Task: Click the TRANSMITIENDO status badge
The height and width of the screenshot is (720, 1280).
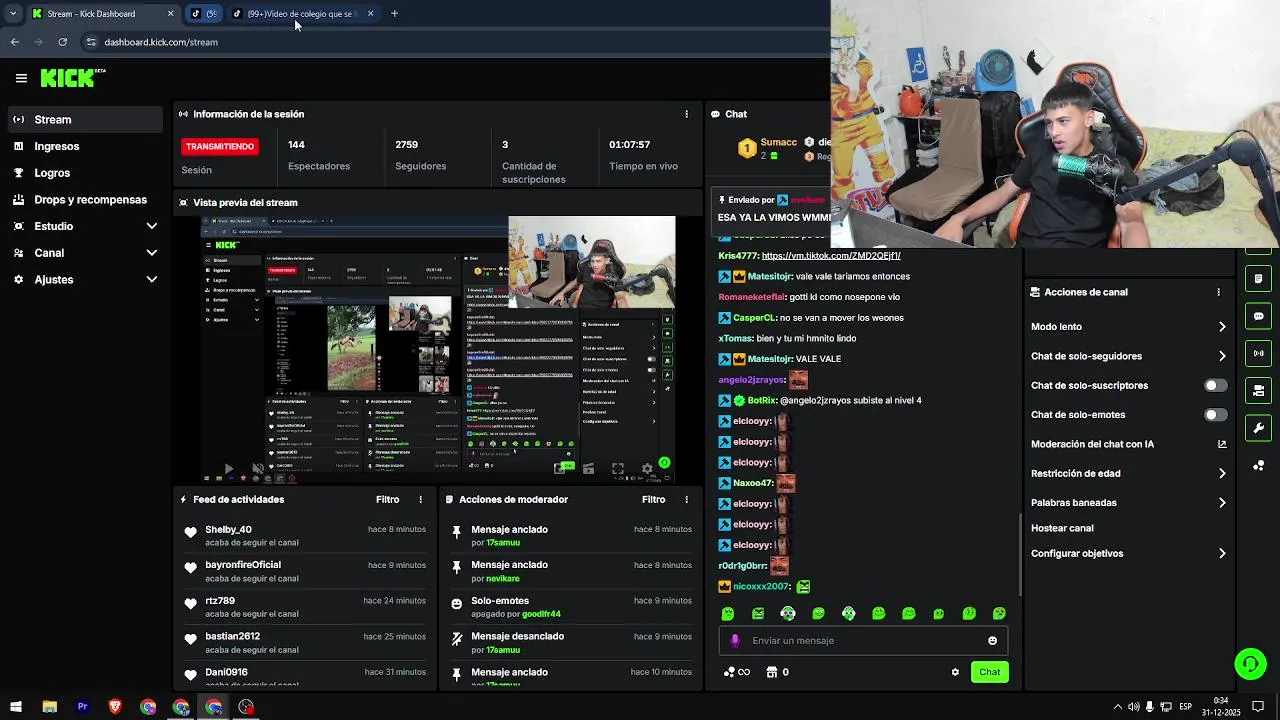Action: pos(220,146)
